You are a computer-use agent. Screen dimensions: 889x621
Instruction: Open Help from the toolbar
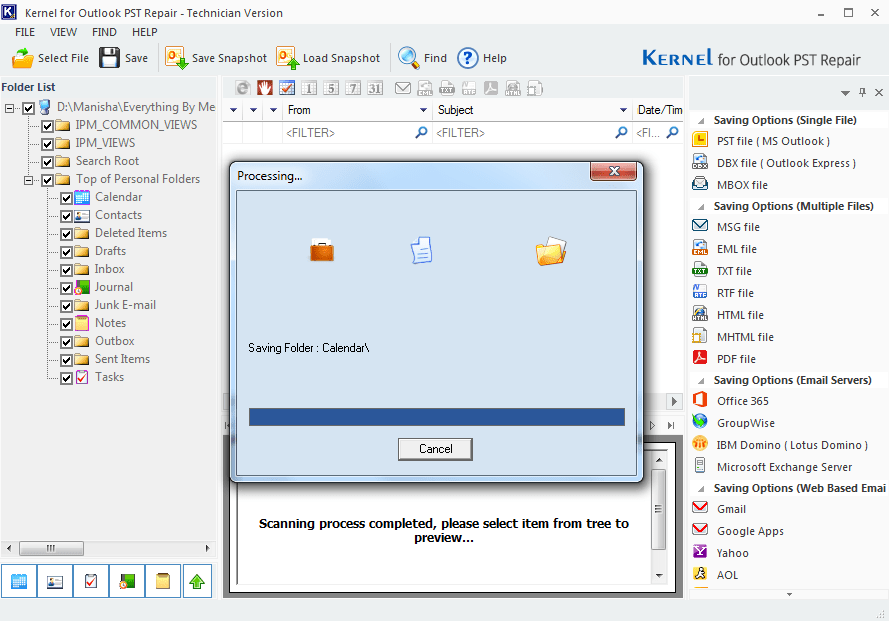click(x=468, y=58)
